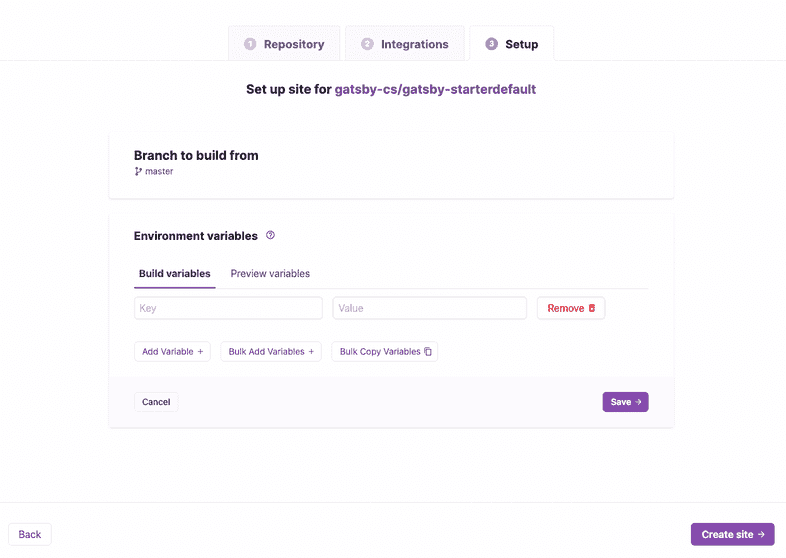Viewport: 786px width, 558px height.
Task: Cancel the environment variable edits
Action: coord(156,402)
